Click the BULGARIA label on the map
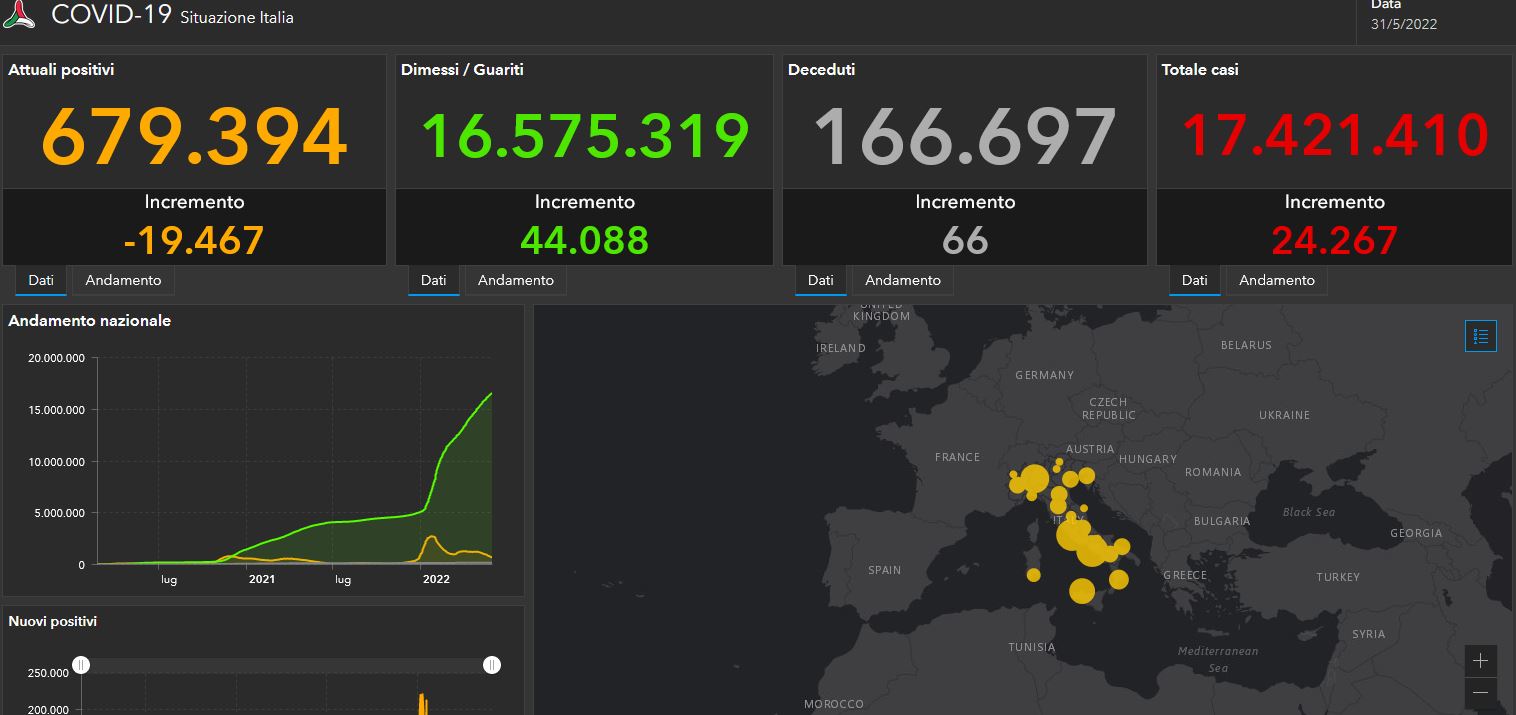Image resolution: width=1516 pixels, height=715 pixels. point(1222,521)
